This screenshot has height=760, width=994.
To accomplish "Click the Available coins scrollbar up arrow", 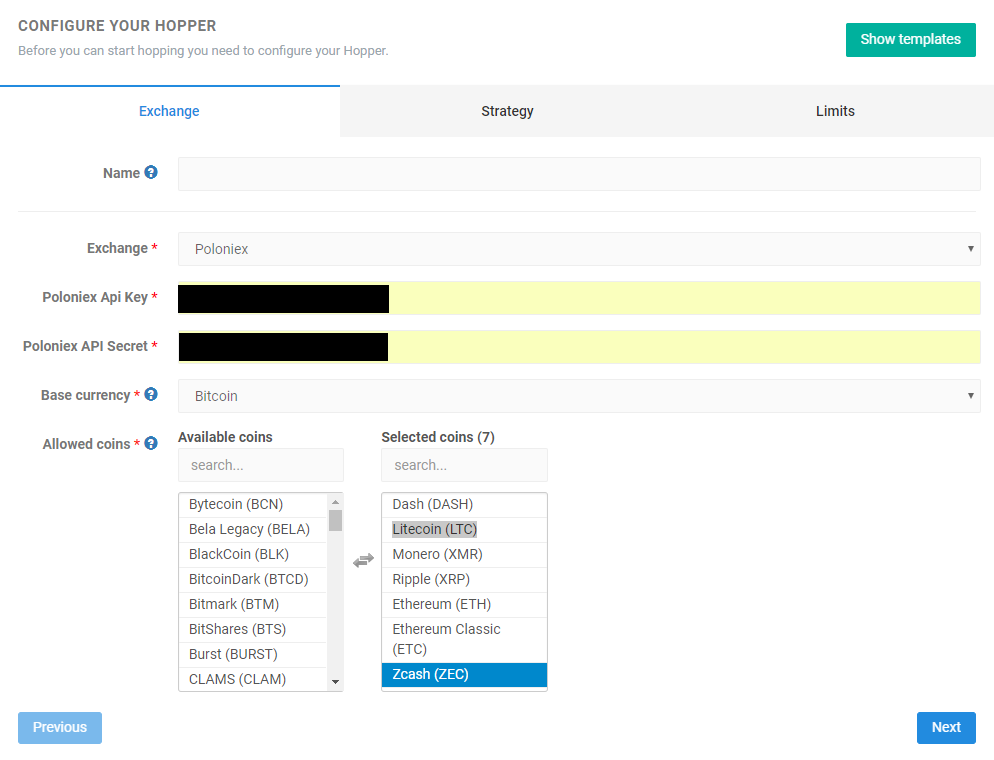I will click(335, 502).
